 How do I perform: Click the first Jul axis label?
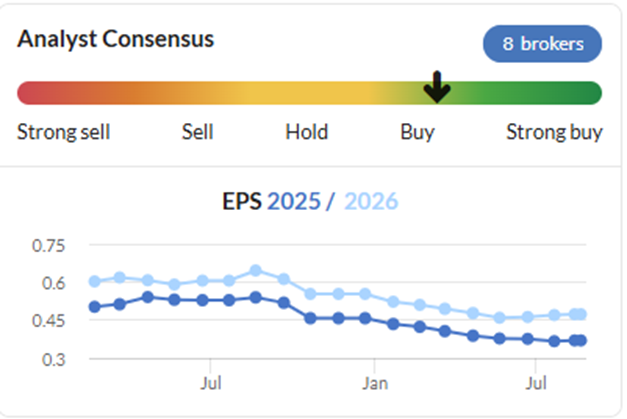[211, 383]
